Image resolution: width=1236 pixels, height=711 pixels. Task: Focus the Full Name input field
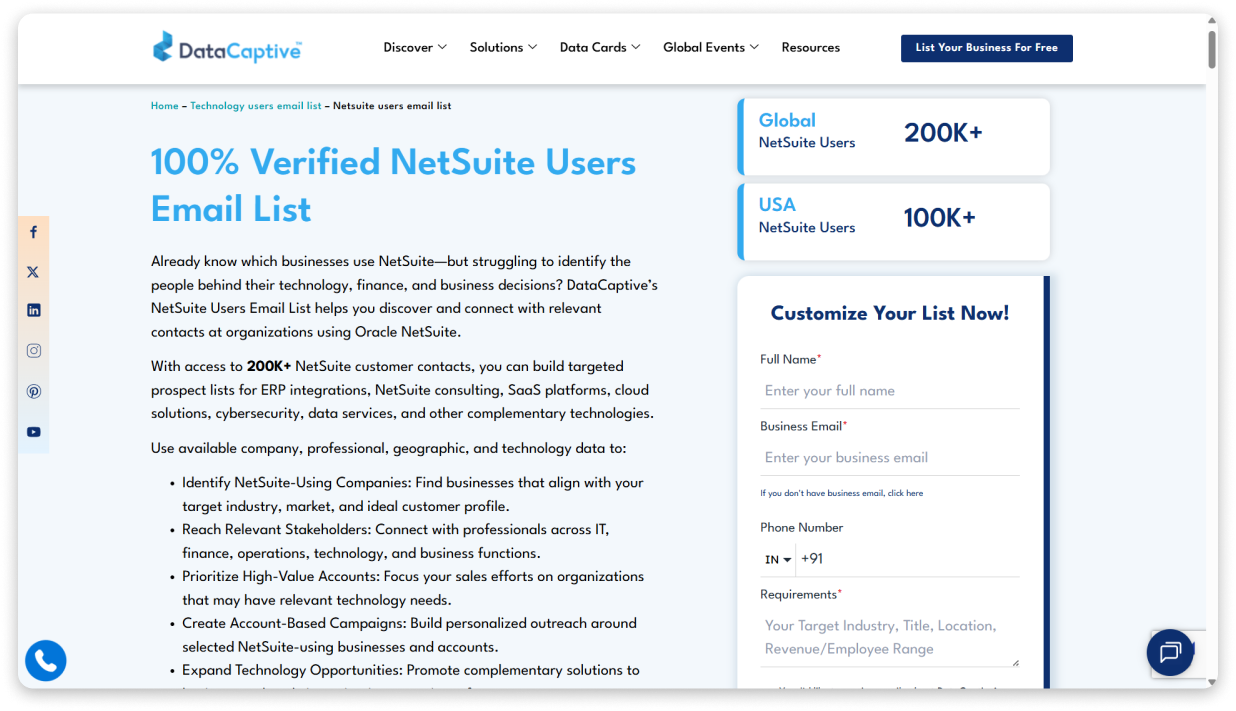pos(890,391)
